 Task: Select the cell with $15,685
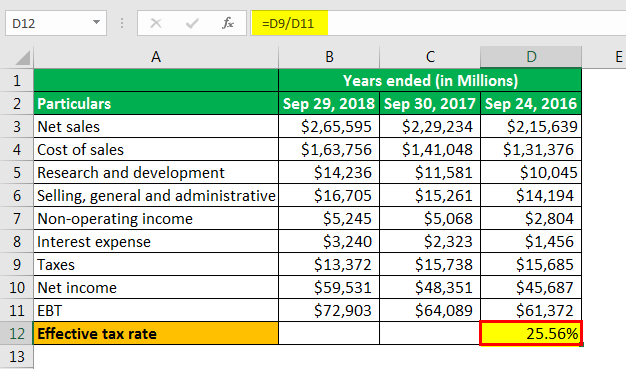(531, 264)
